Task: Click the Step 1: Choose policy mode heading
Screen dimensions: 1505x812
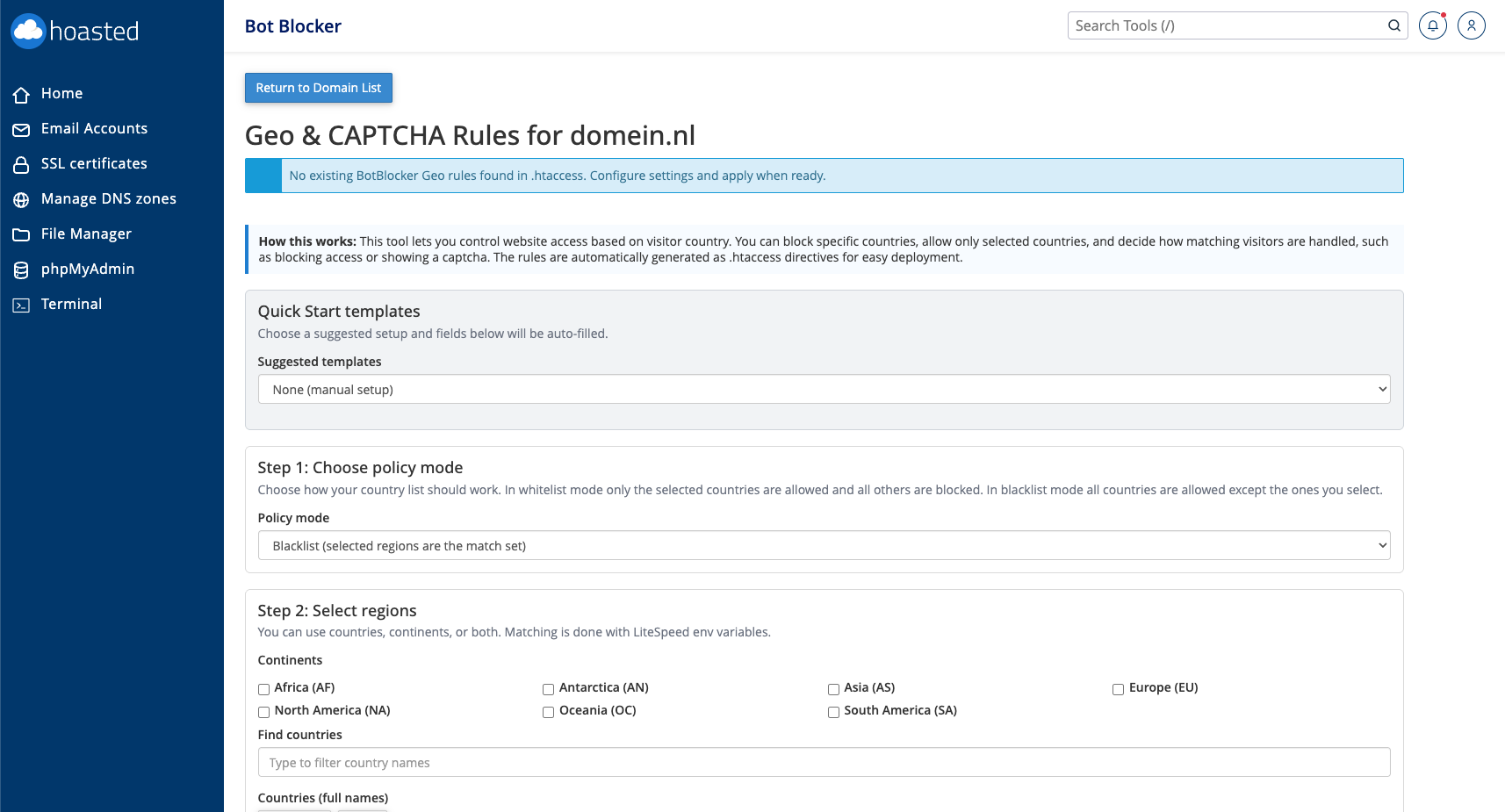Action: click(360, 468)
